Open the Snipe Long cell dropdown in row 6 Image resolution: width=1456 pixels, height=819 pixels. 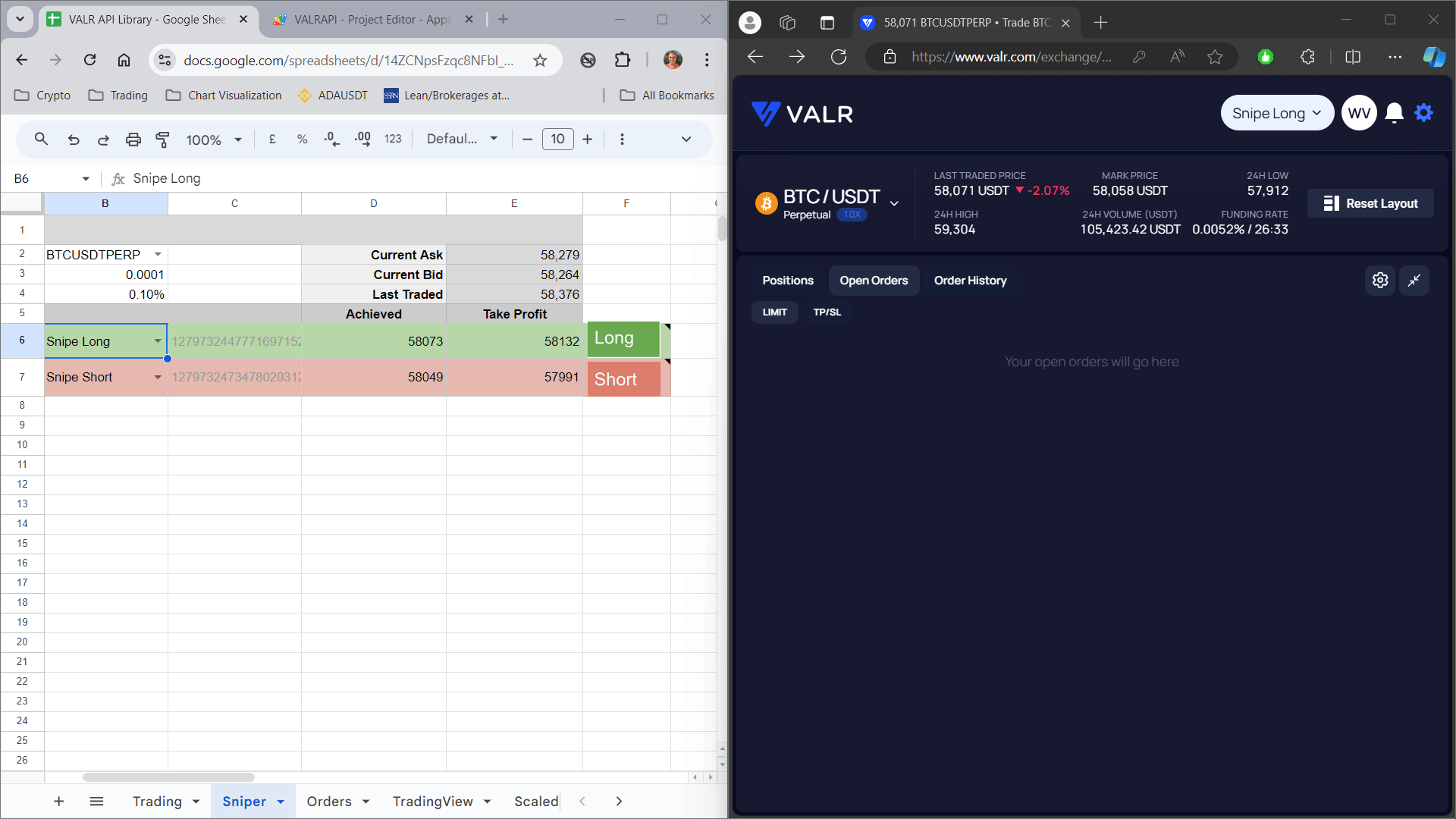(158, 341)
